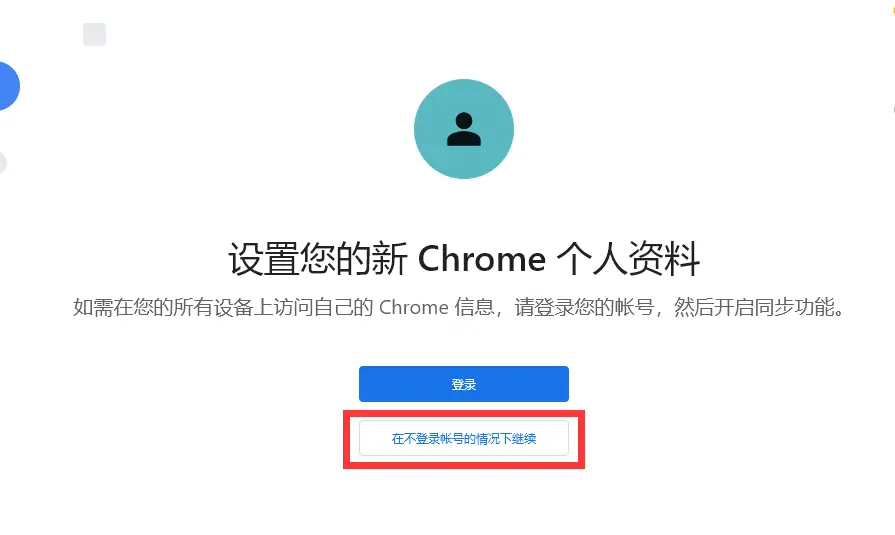Click 设置您的新 at heading start
Viewport: 895px width, 535px height.
click(318, 259)
